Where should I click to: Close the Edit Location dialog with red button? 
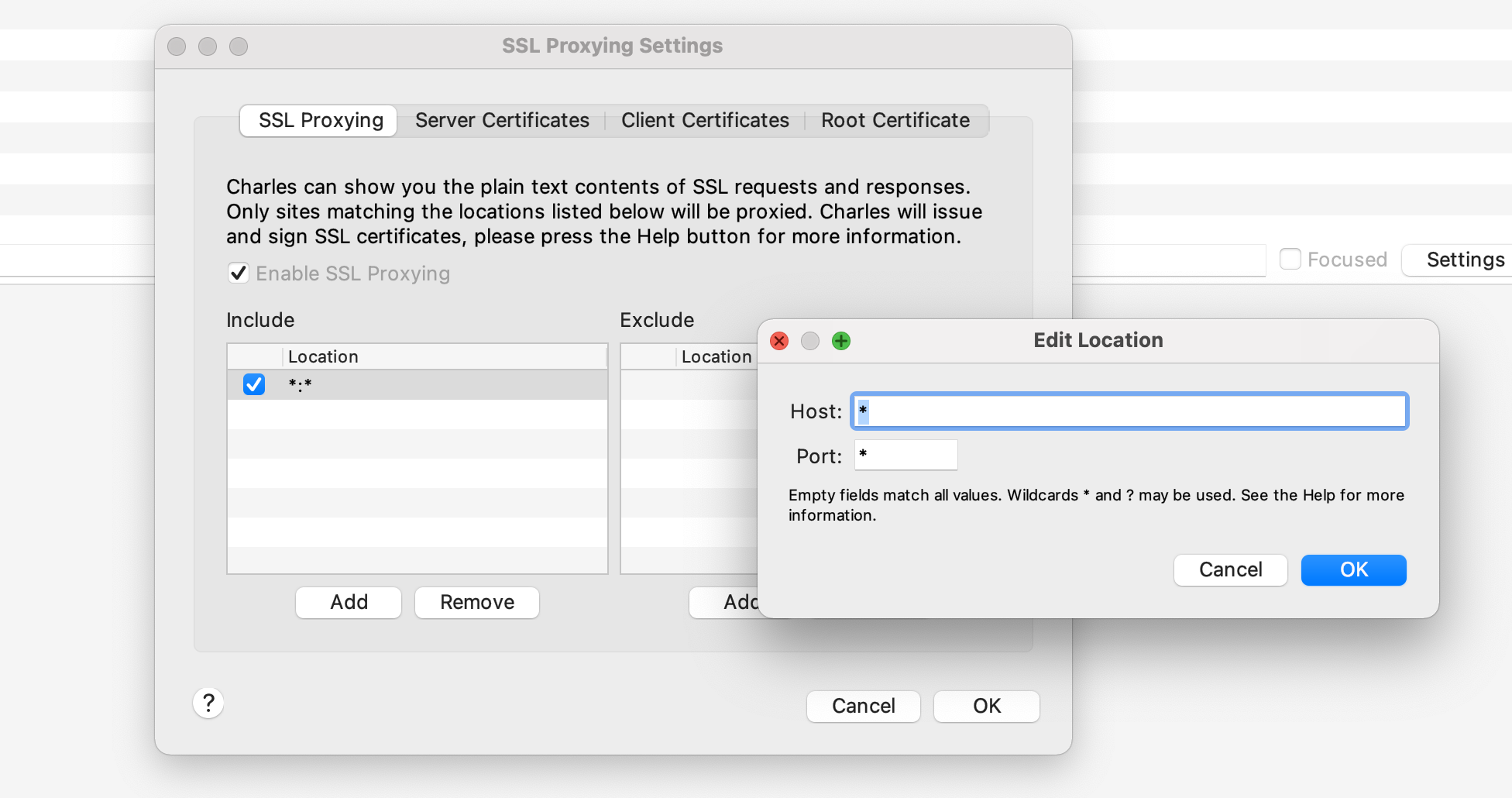pyautogui.click(x=779, y=341)
